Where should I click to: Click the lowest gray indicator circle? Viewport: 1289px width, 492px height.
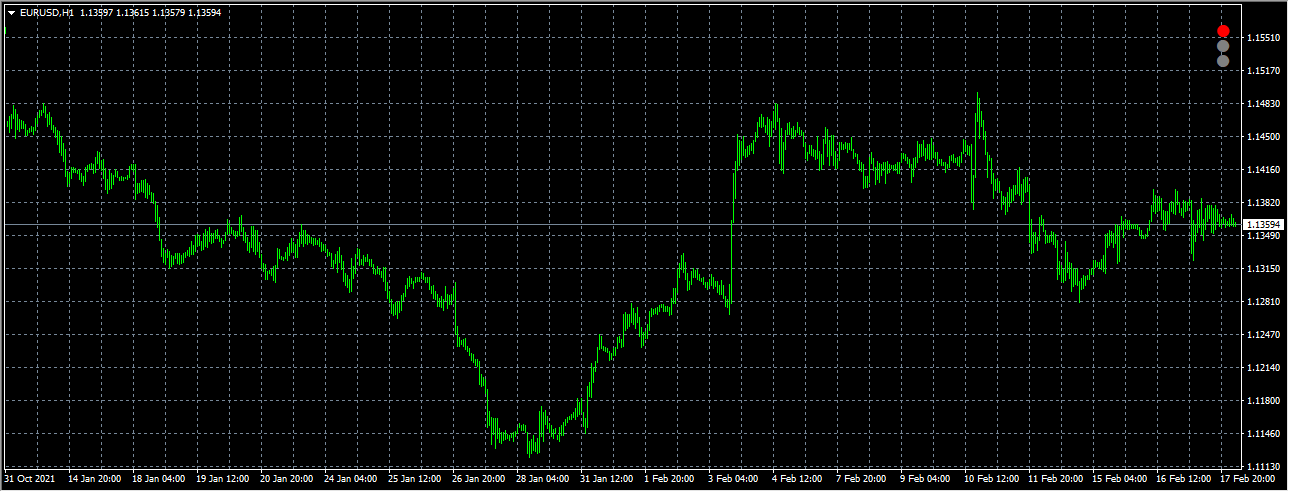click(1223, 61)
